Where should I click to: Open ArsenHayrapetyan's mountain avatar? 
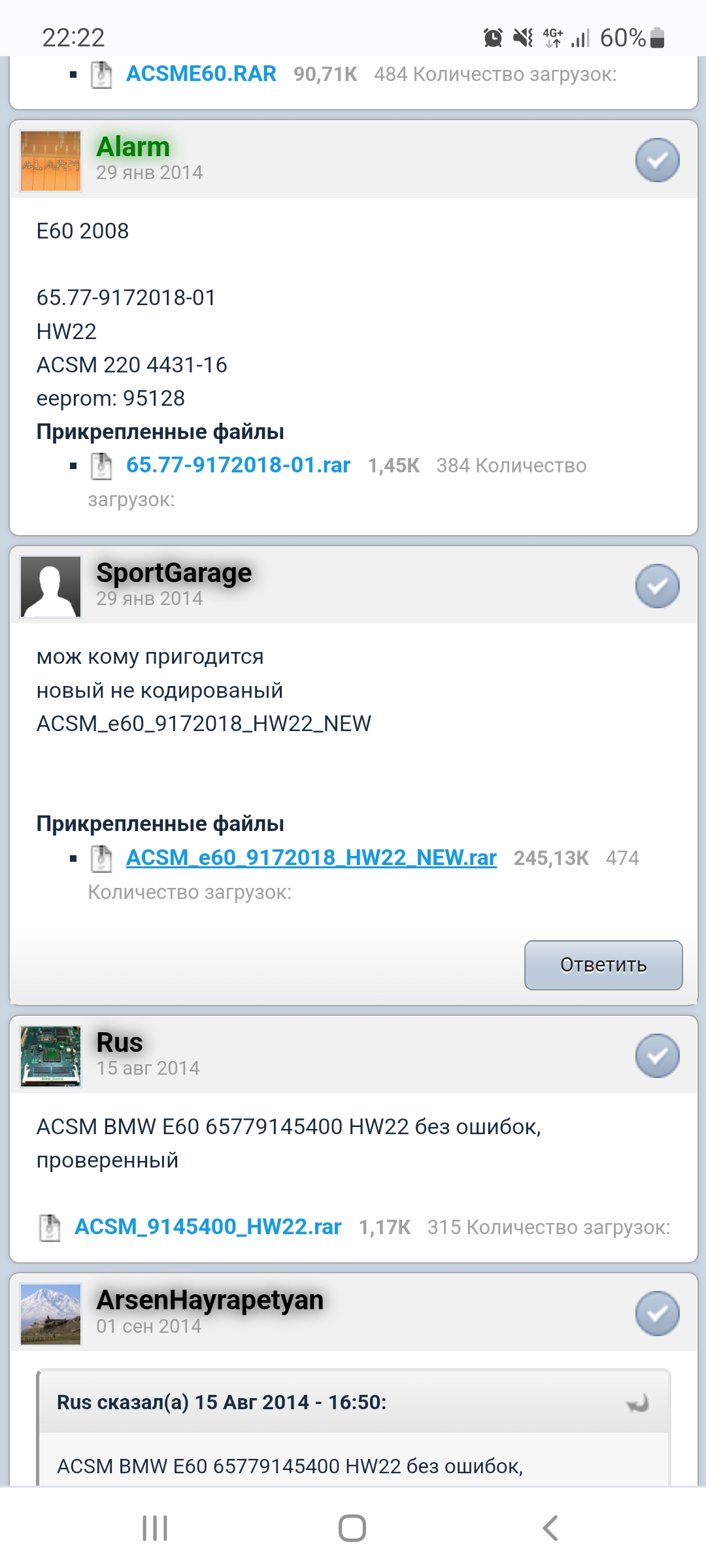[51, 1314]
